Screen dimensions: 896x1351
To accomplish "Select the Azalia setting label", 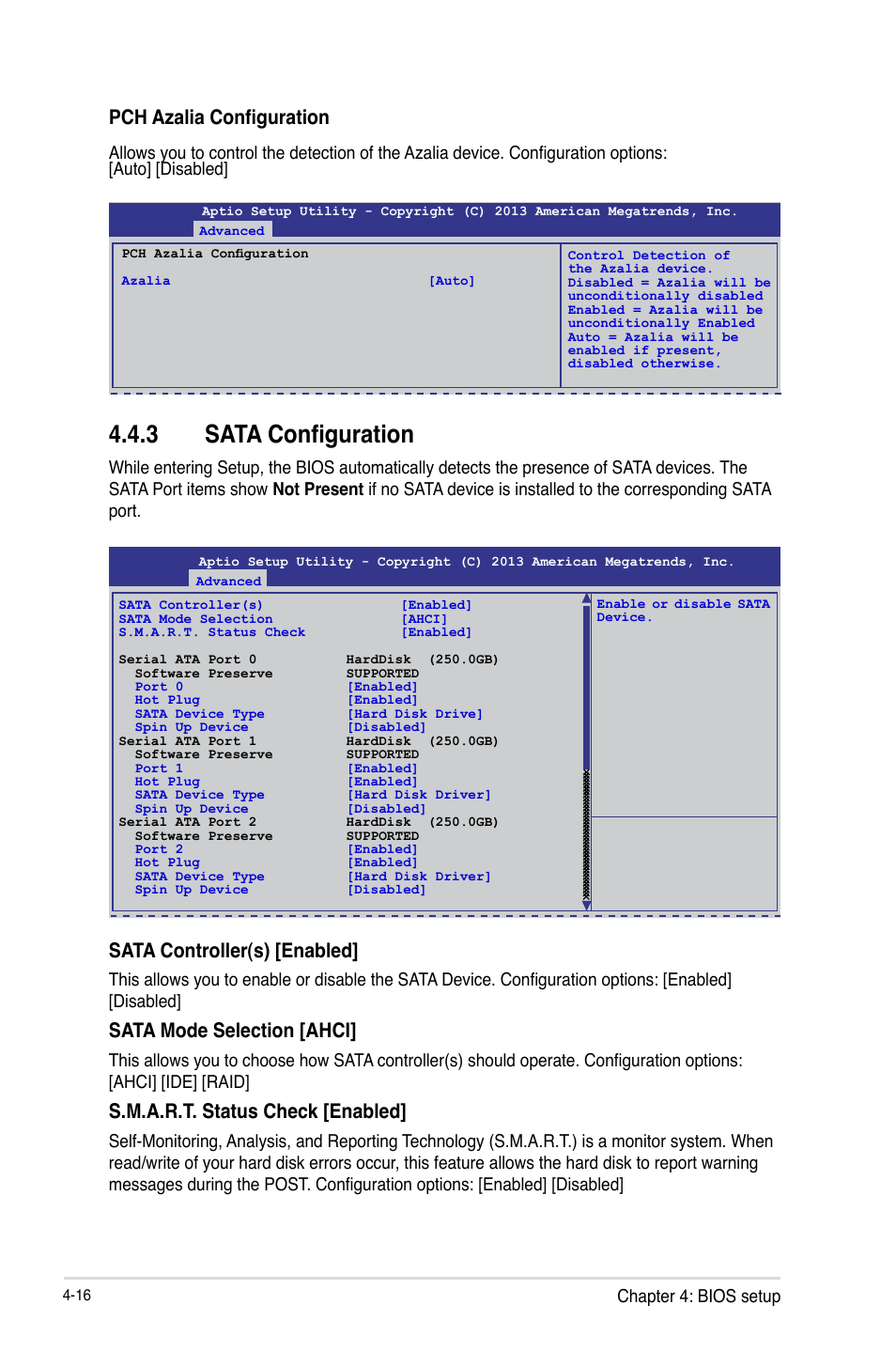I will 146,281.
